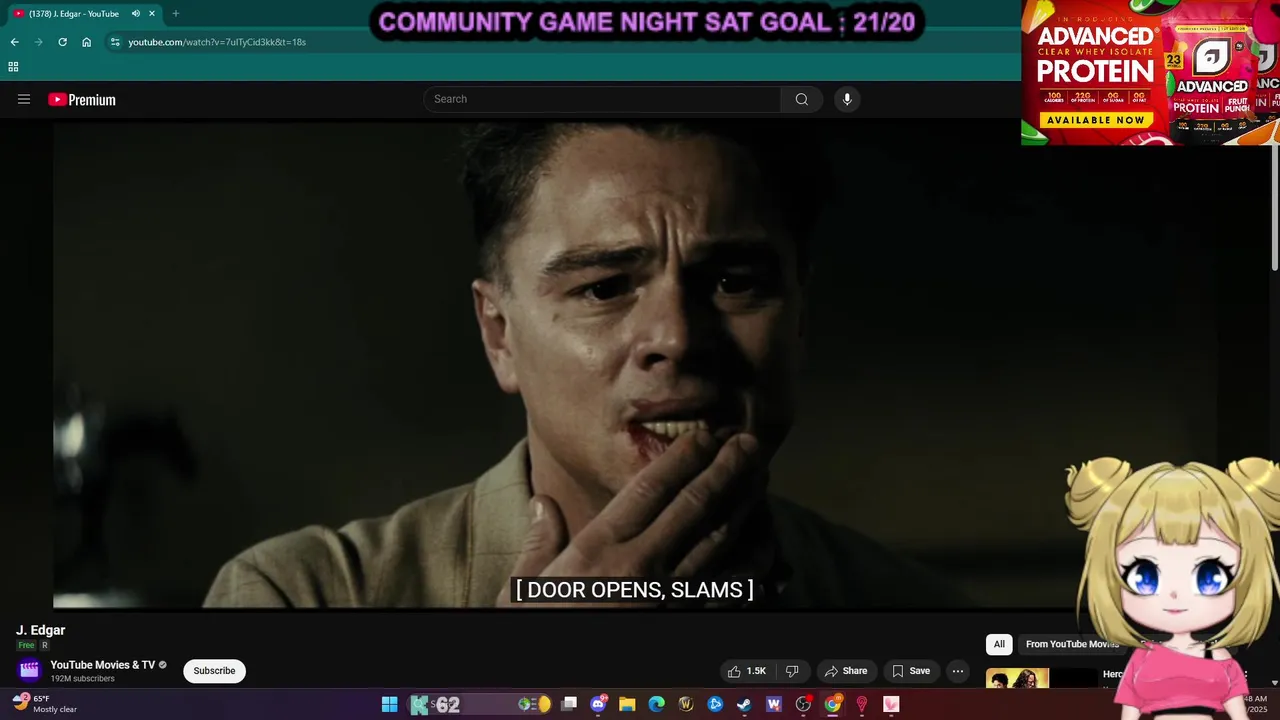This screenshot has height=720, width=1280.
Task: Open weather widget showing 65°F
Action: [45, 704]
